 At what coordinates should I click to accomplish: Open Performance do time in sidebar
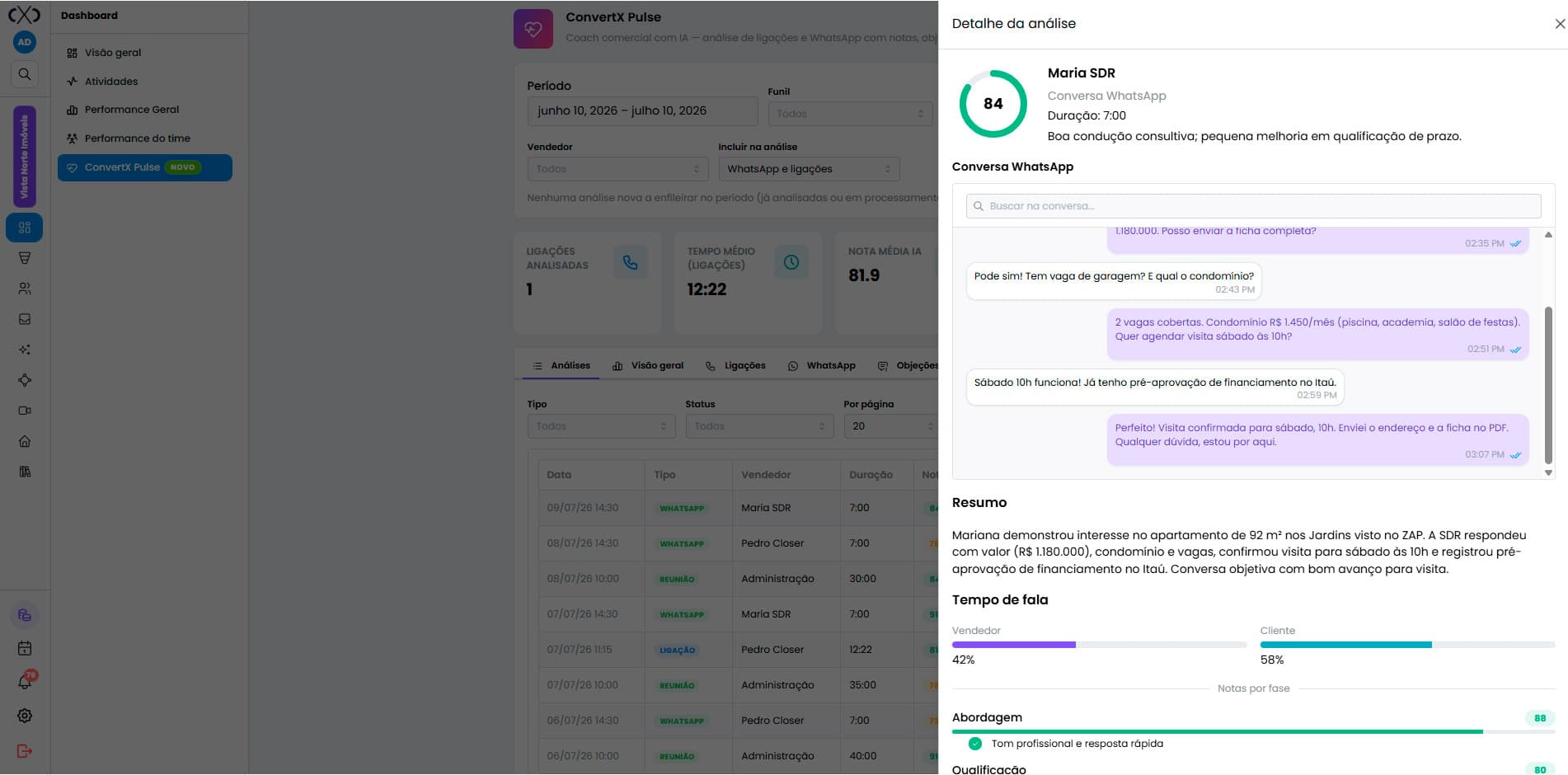coord(145,139)
